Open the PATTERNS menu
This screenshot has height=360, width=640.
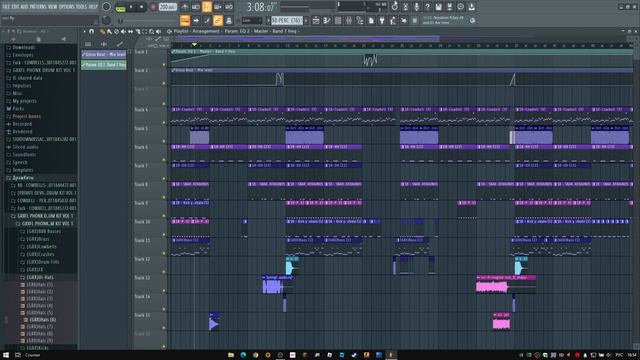38,7
